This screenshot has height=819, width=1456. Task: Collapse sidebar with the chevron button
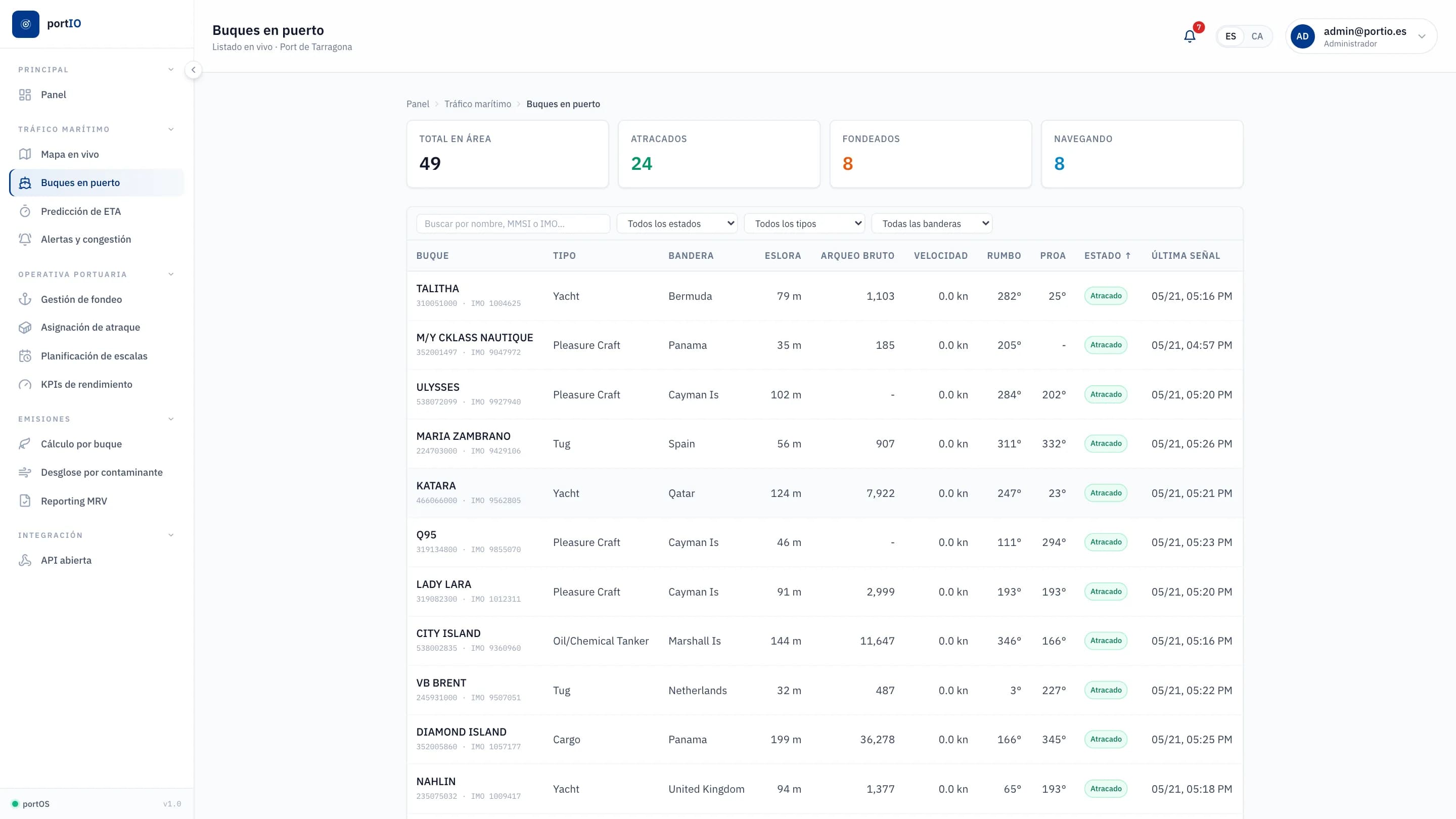193,70
